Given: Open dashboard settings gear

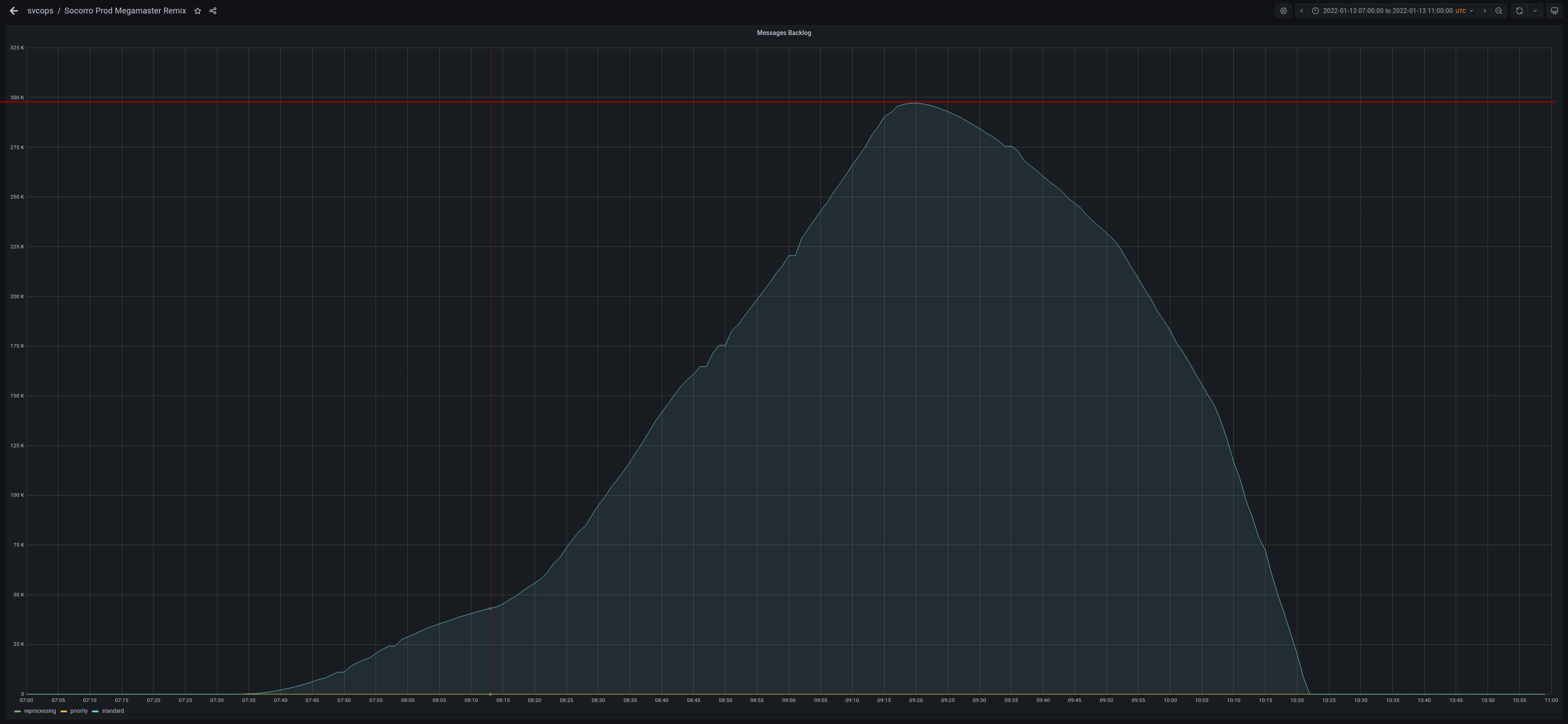Looking at the screenshot, I should [1284, 11].
